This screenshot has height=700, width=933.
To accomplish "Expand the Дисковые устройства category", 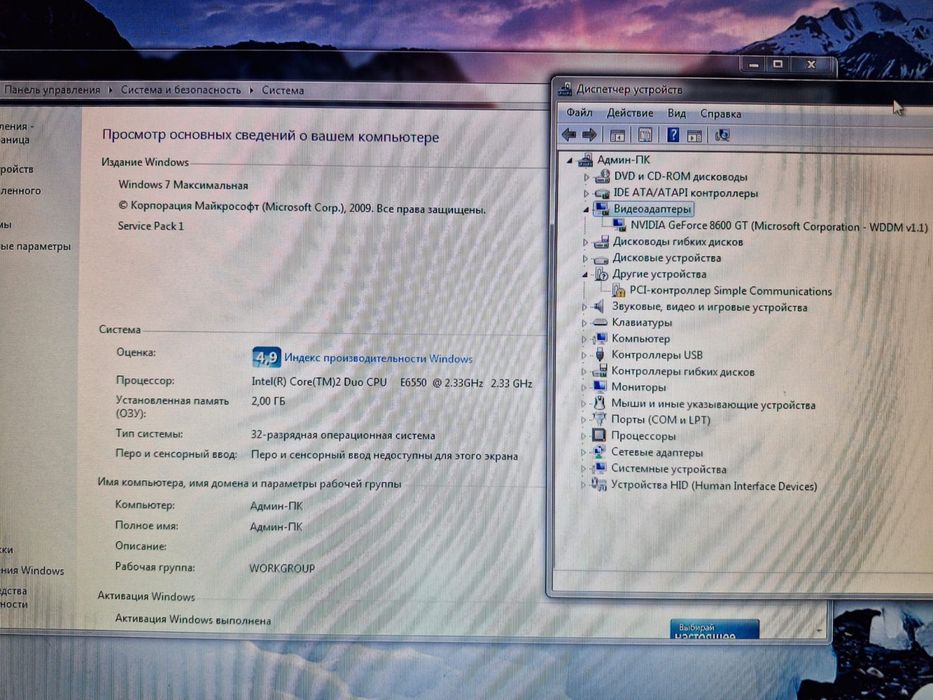I will (586, 258).
